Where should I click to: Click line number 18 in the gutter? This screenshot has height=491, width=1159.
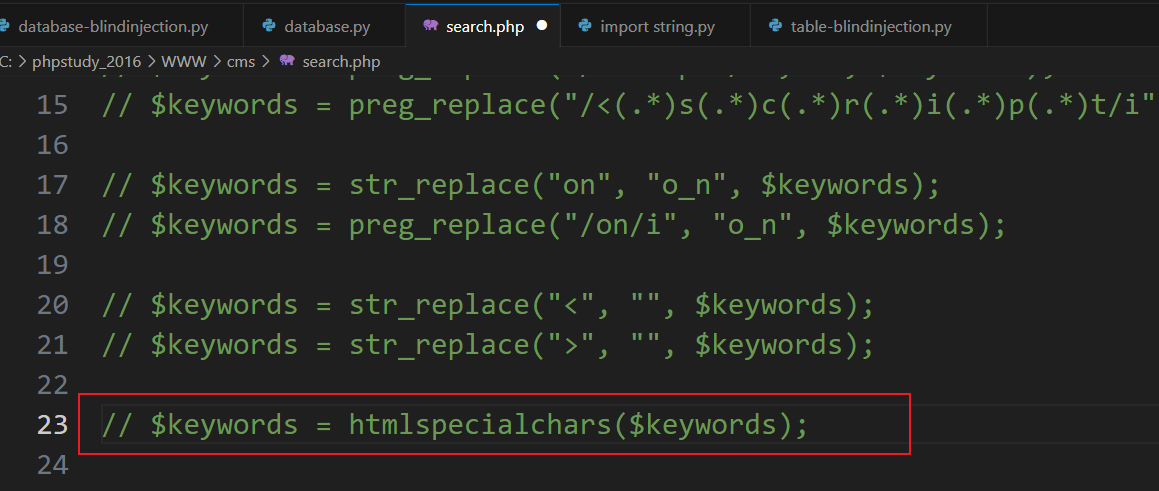pyautogui.click(x=52, y=225)
